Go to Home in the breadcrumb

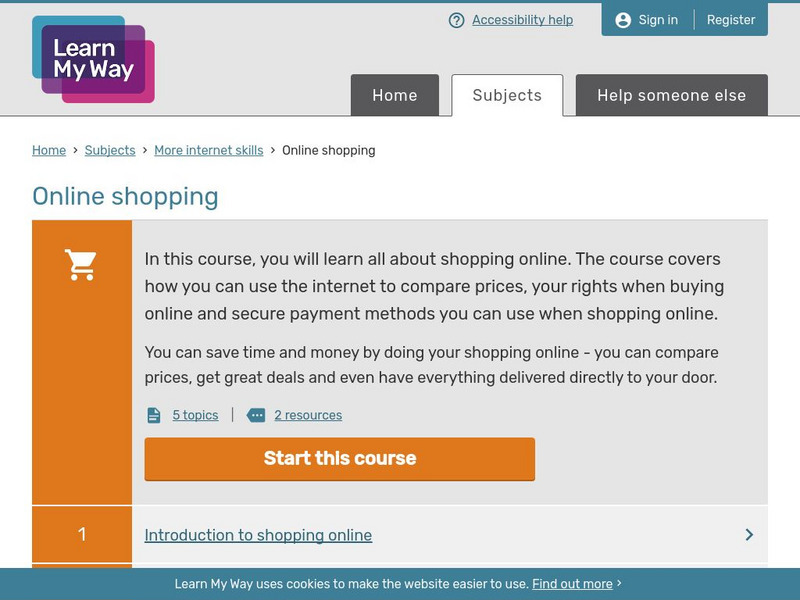tap(49, 151)
